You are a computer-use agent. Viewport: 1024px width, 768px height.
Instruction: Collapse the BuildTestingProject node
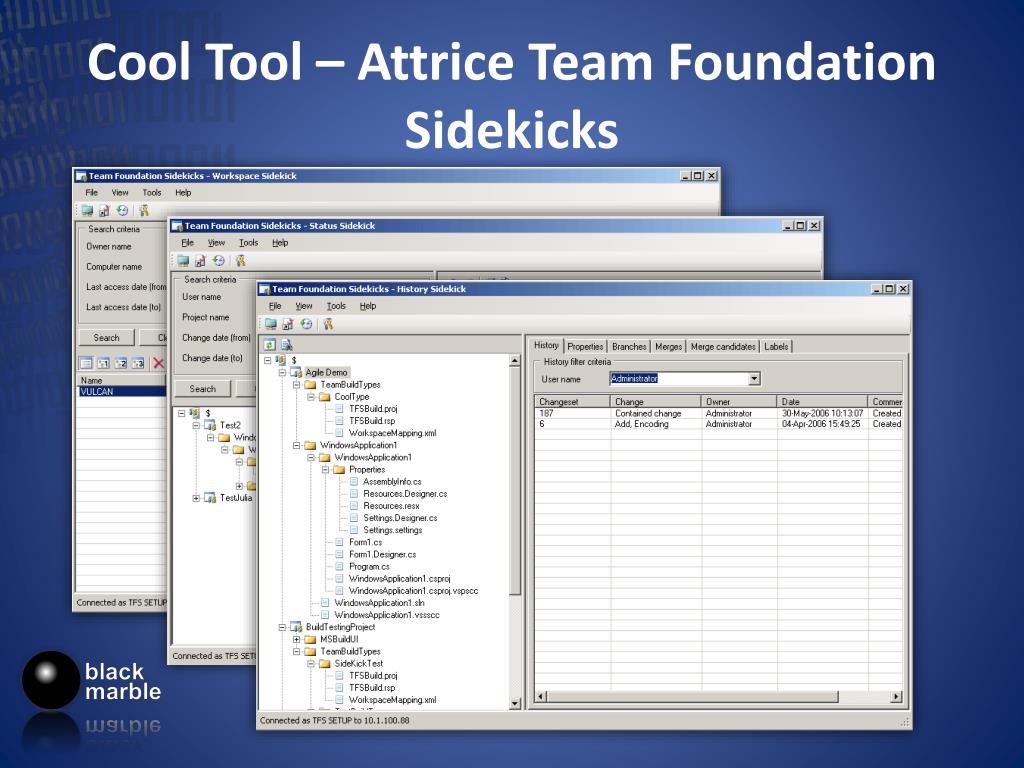click(x=282, y=627)
